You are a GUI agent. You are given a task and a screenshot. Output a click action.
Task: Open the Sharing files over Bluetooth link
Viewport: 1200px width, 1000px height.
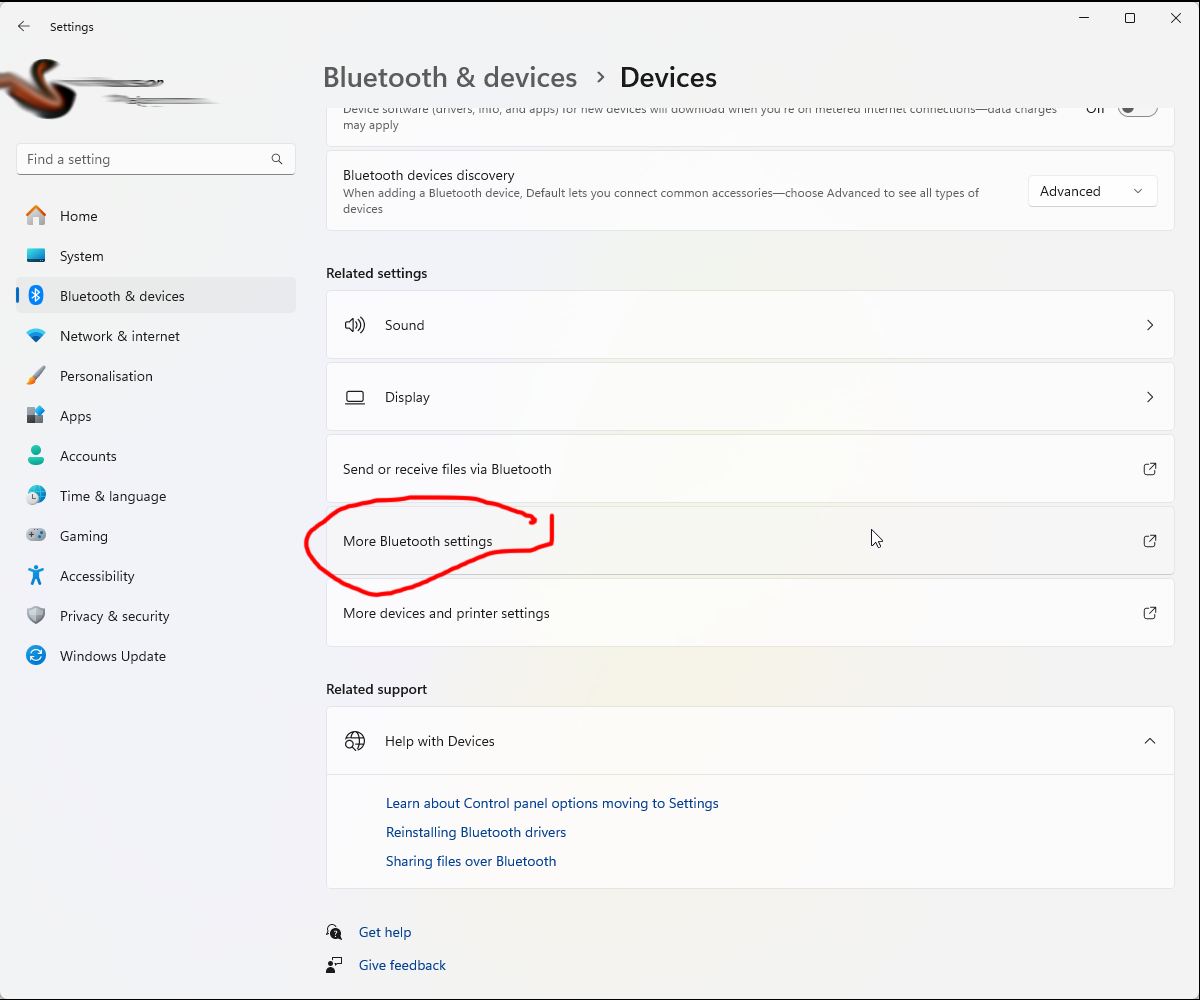pos(471,860)
